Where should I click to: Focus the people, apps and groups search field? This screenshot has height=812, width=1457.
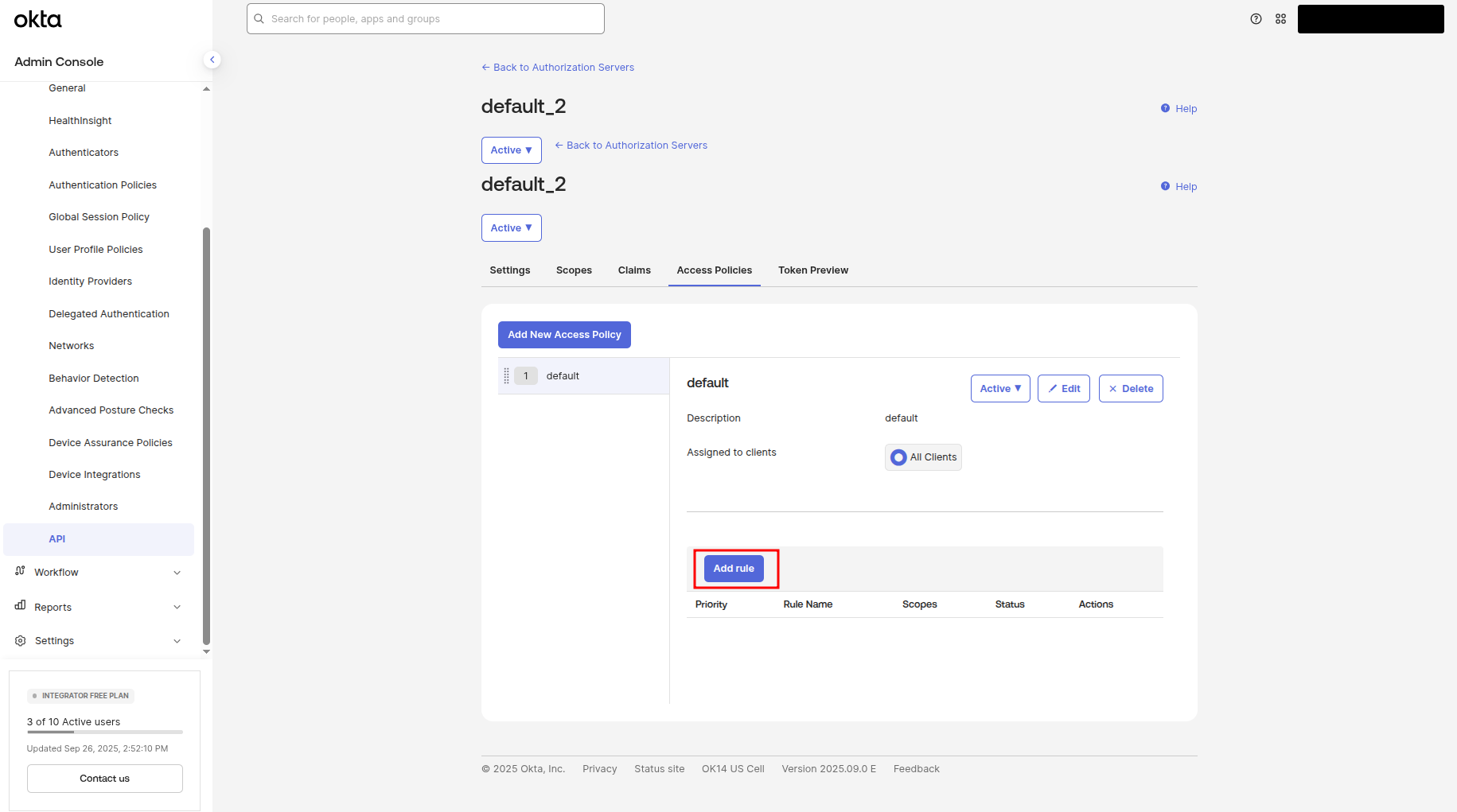coord(426,19)
